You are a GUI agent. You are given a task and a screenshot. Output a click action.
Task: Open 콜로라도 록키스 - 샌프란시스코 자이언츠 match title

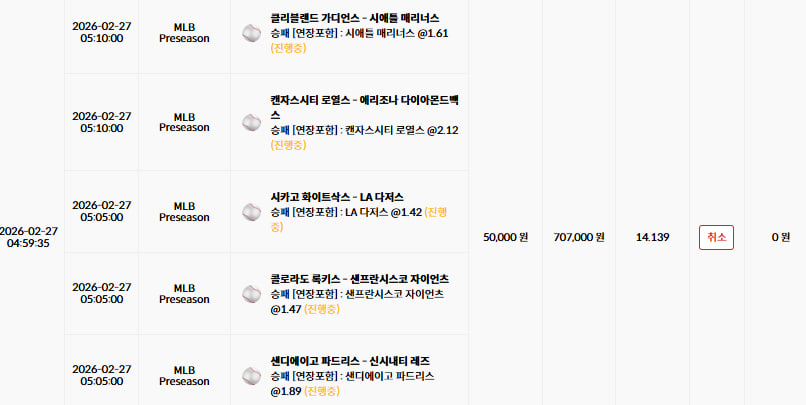(x=359, y=279)
